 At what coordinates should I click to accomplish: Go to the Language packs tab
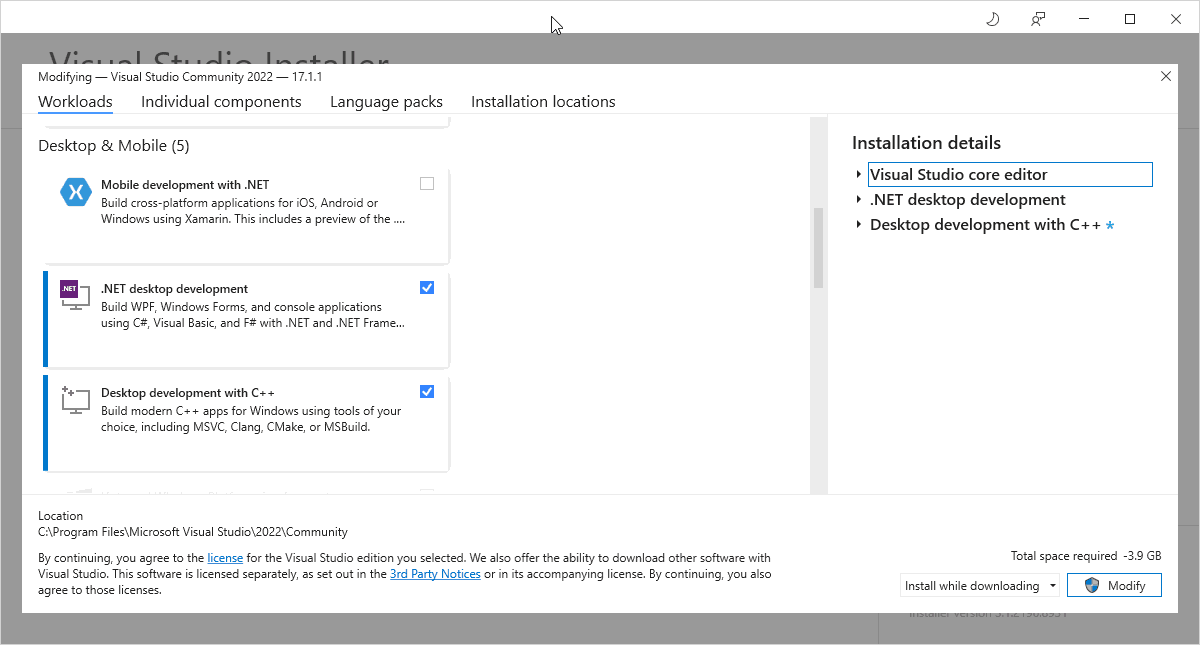coord(386,102)
